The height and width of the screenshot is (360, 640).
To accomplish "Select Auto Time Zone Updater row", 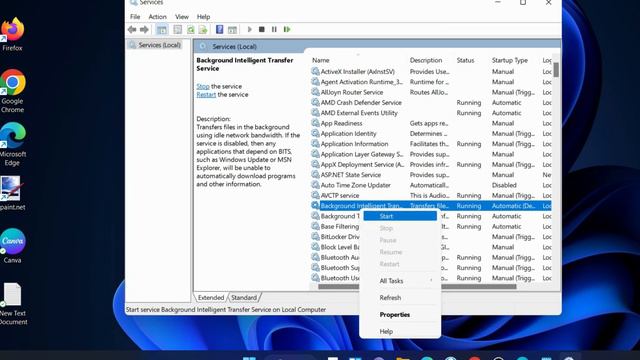I will 431,185.
